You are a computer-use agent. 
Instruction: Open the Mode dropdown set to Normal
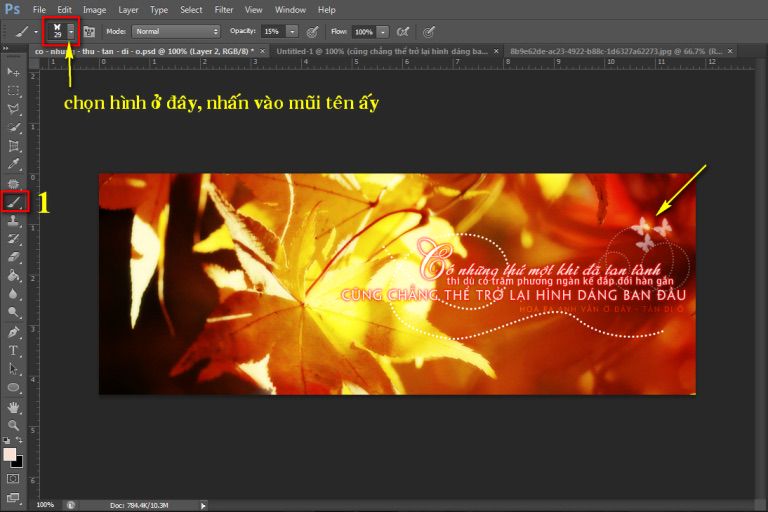click(176, 32)
